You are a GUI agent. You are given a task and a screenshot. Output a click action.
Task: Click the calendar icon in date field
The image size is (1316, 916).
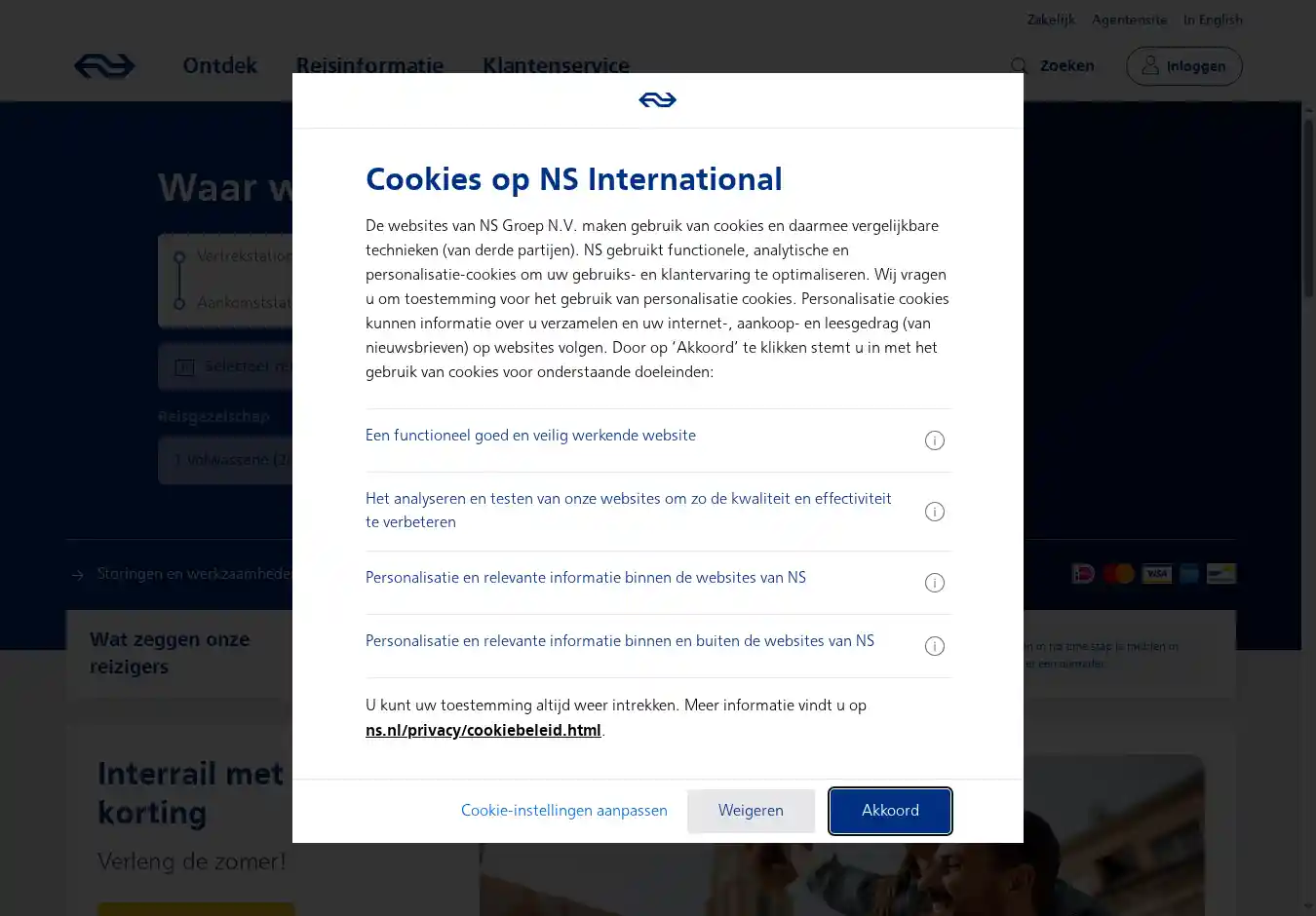184,366
